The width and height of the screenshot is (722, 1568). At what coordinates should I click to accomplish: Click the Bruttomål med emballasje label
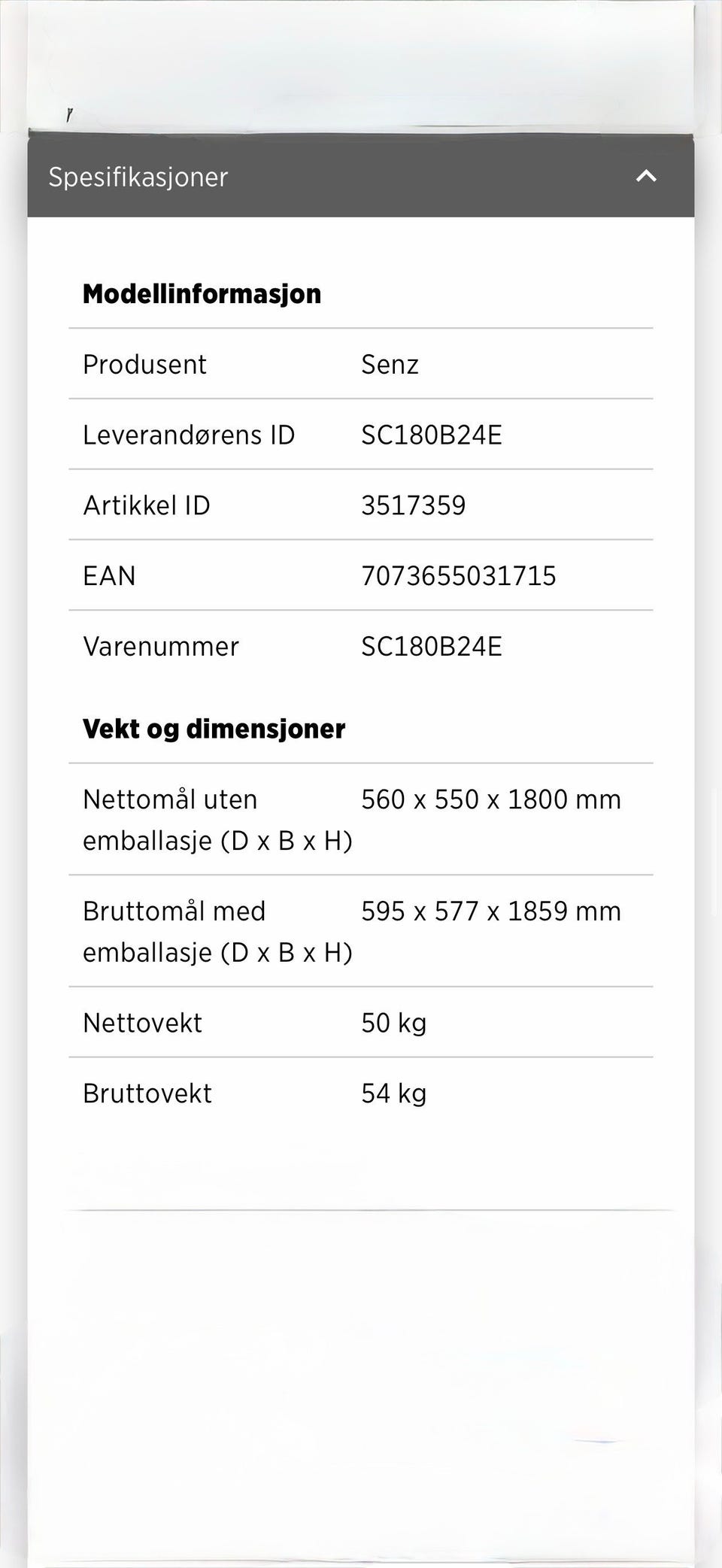[217, 932]
